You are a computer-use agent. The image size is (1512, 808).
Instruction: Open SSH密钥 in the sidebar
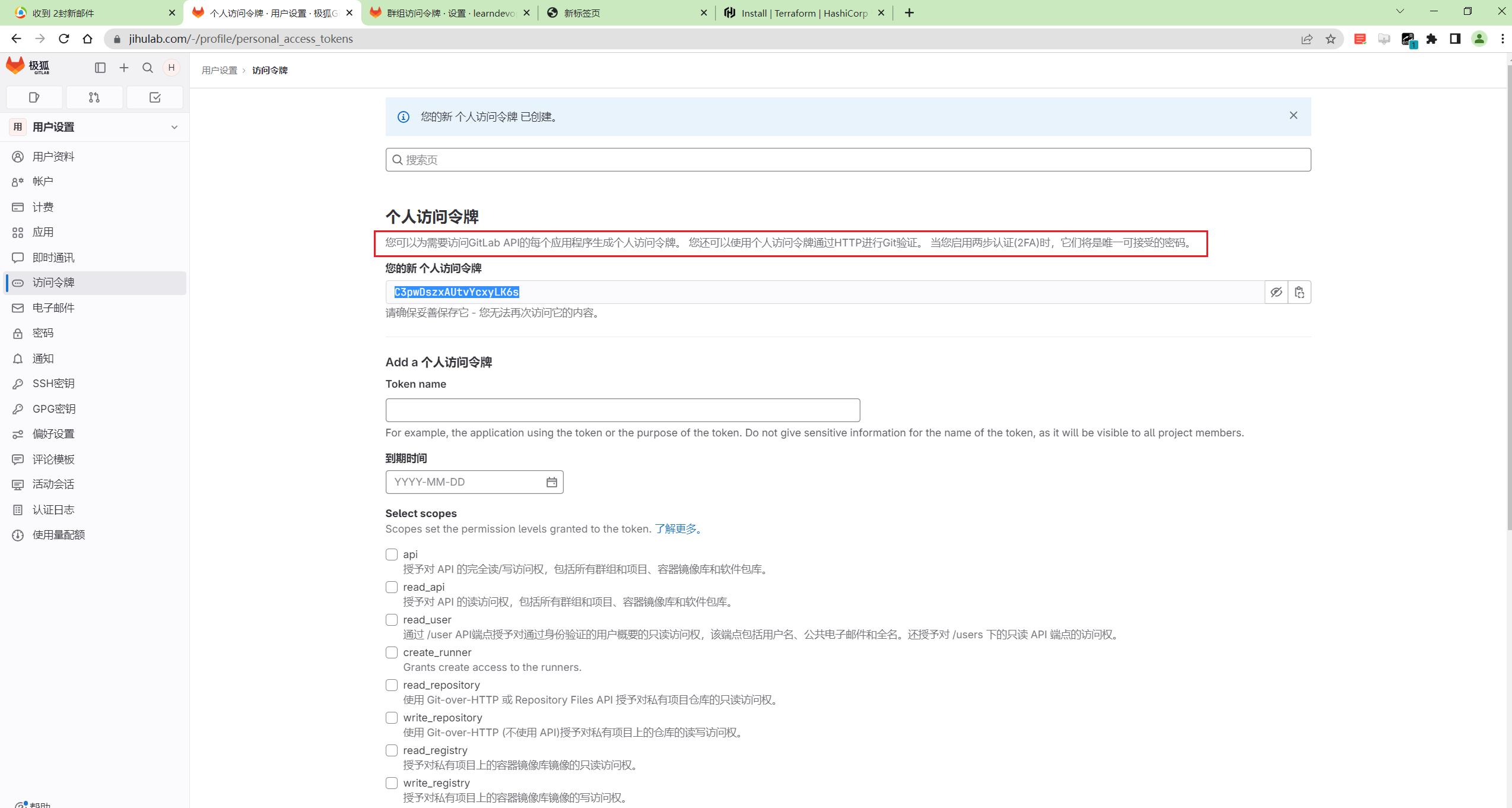coord(95,384)
